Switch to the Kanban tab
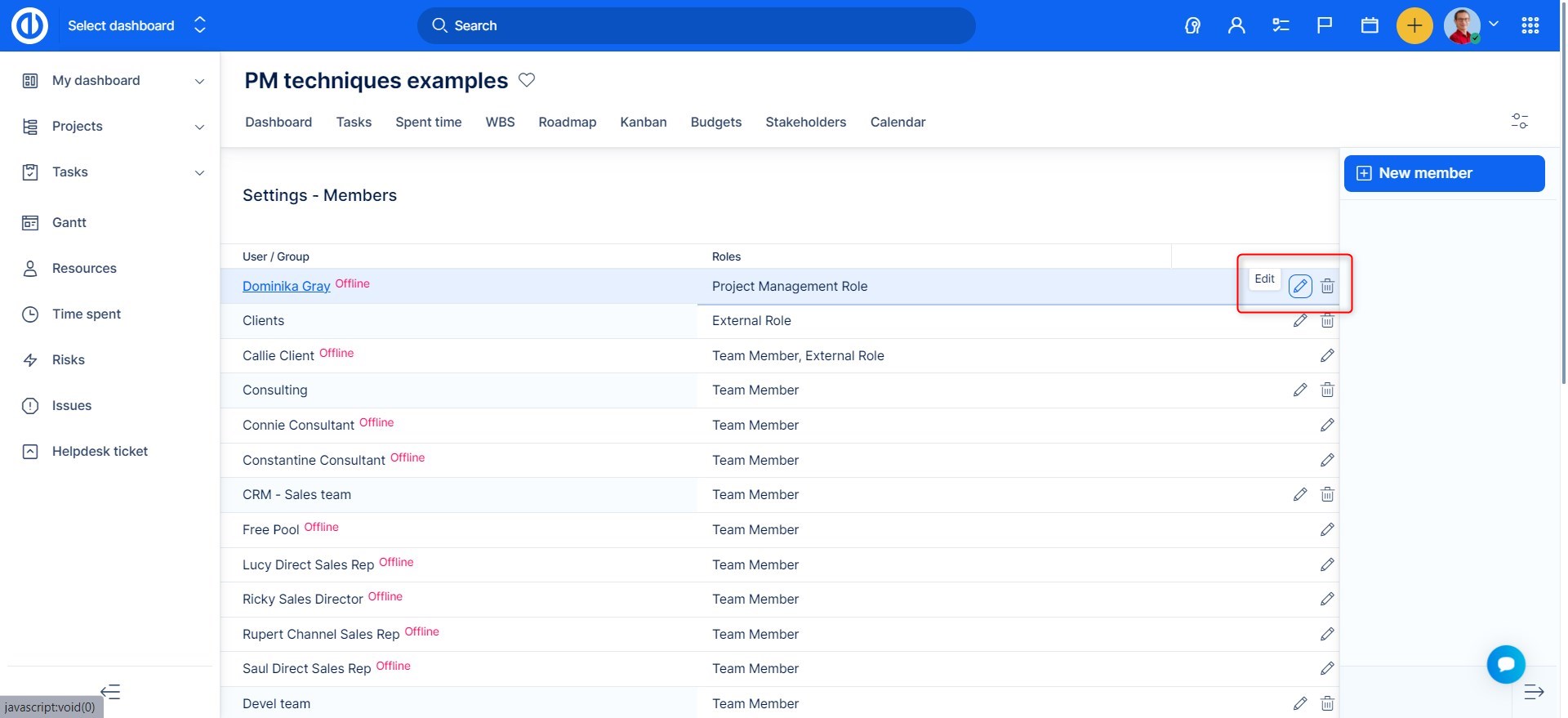The width and height of the screenshot is (1568, 718). [643, 122]
